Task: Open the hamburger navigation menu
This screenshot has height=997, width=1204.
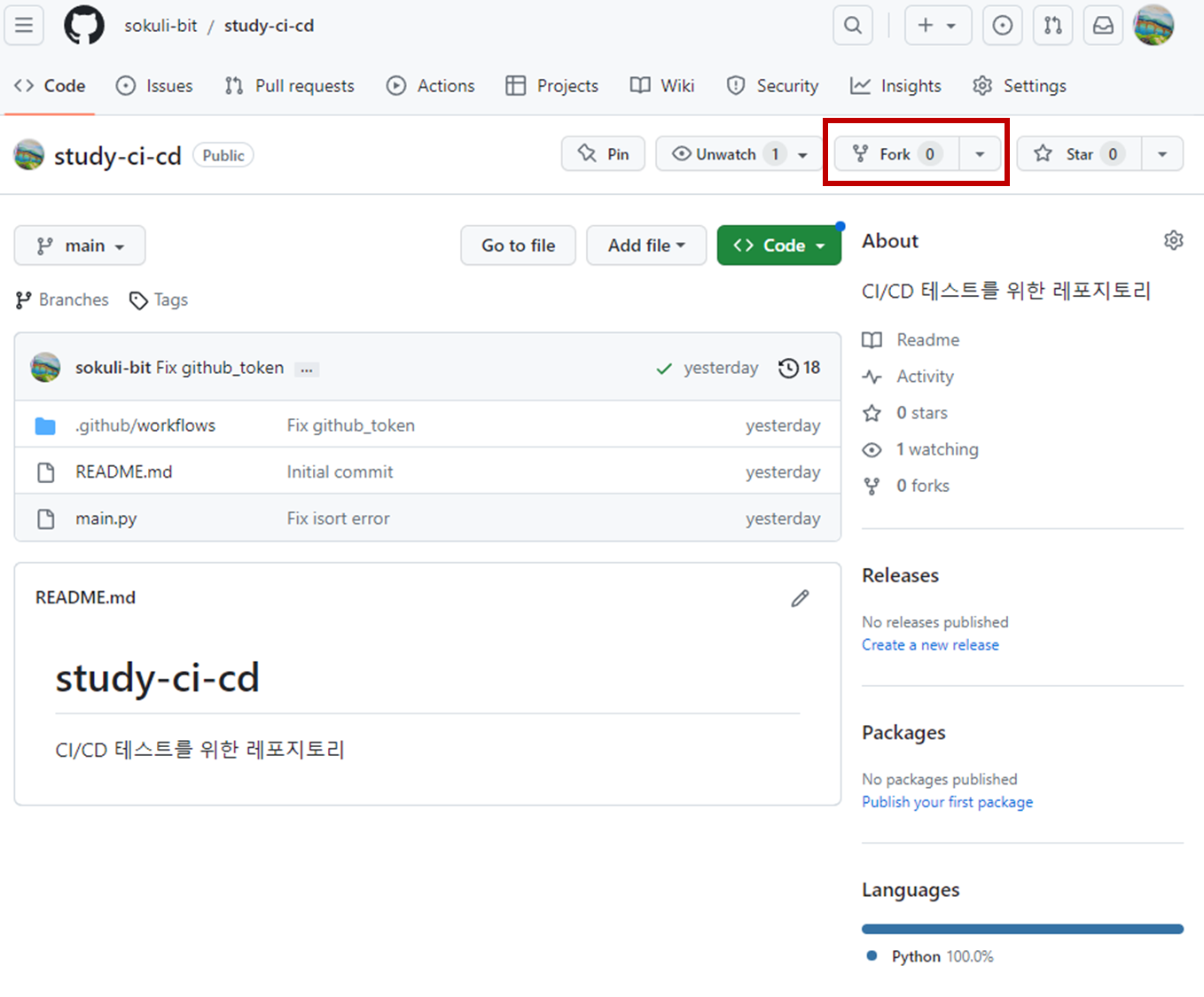Action: (23, 25)
